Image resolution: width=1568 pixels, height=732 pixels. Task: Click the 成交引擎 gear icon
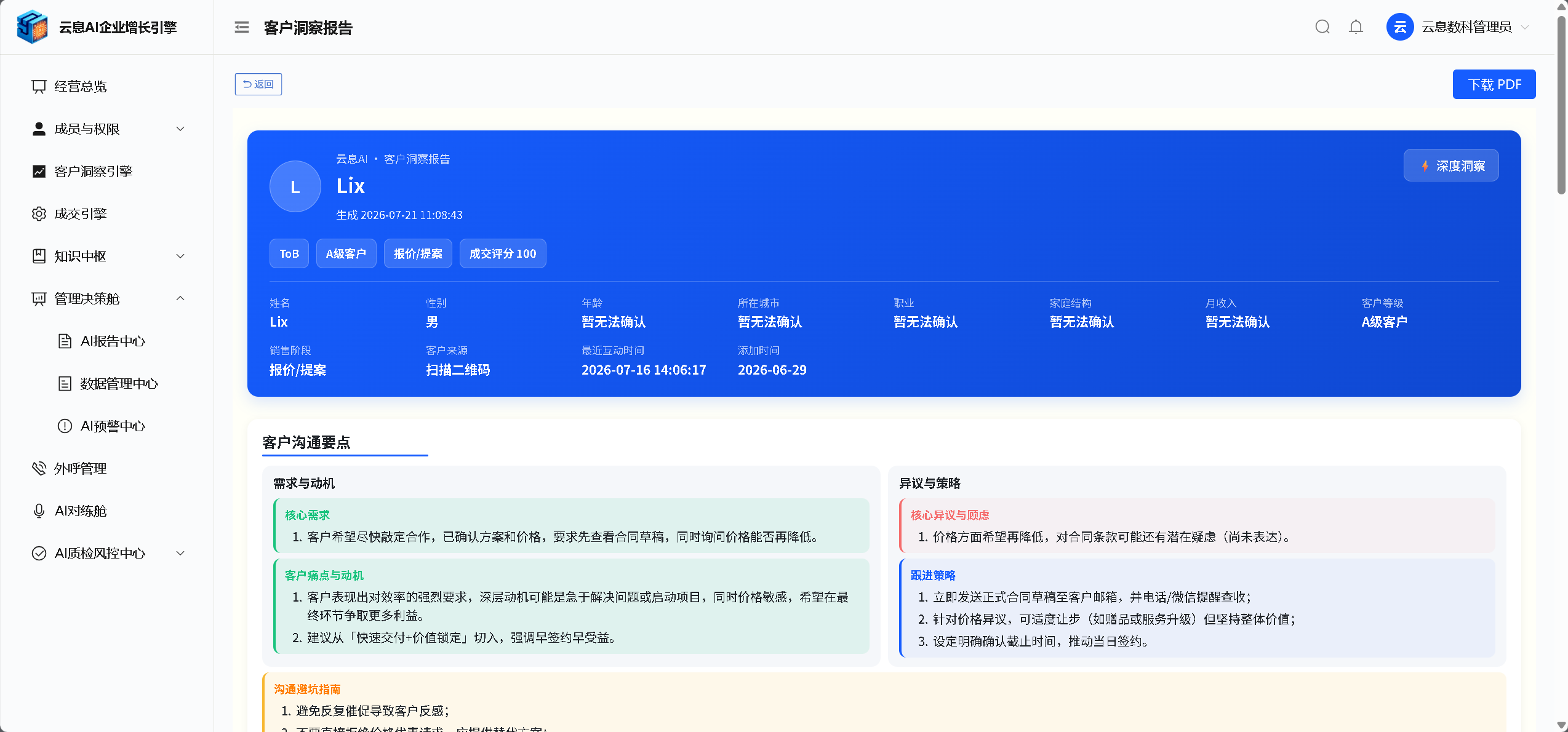coord(39,213)
